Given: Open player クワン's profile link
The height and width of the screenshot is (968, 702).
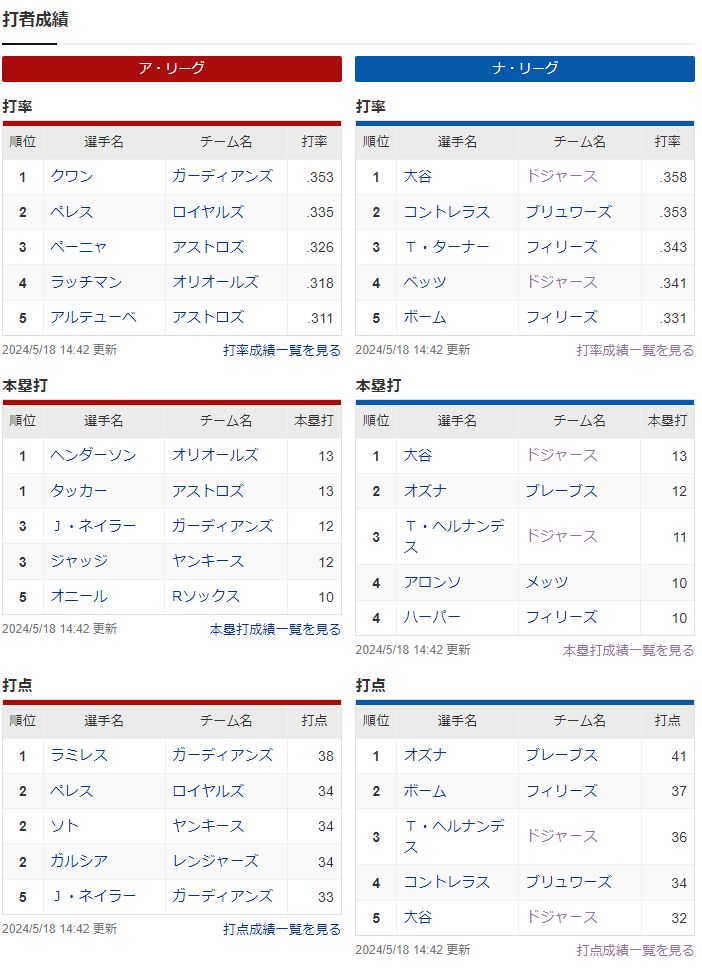Looking at the screenshot, I should (x=72, y=176).
